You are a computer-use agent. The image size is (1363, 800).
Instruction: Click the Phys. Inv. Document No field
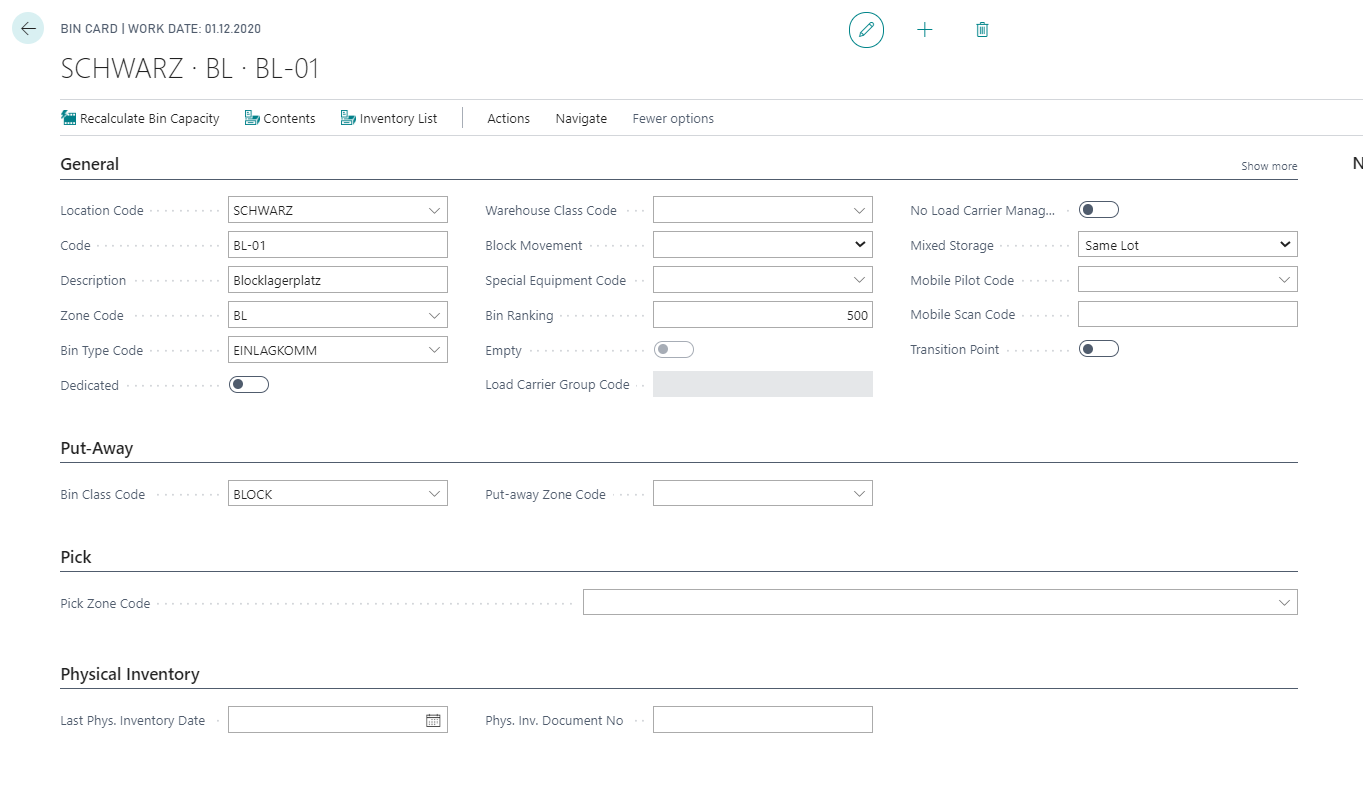pyautogui.click(x=763, y=720)
